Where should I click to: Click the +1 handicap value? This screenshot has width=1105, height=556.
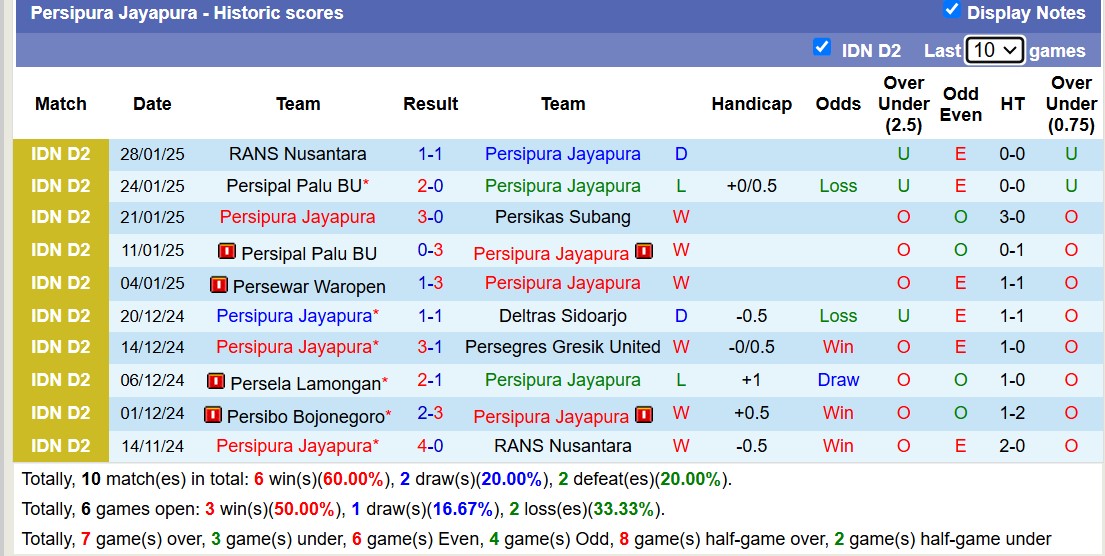pos(751,380)
